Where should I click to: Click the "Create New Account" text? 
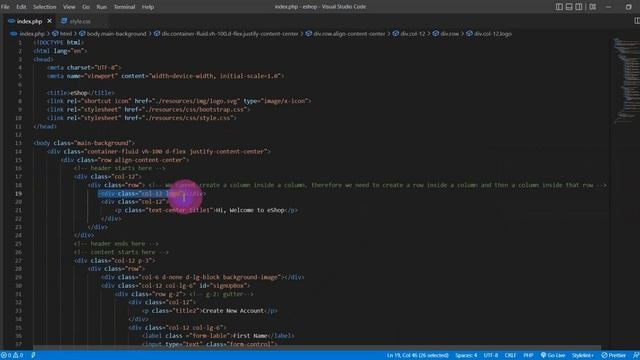pos(233,311)
